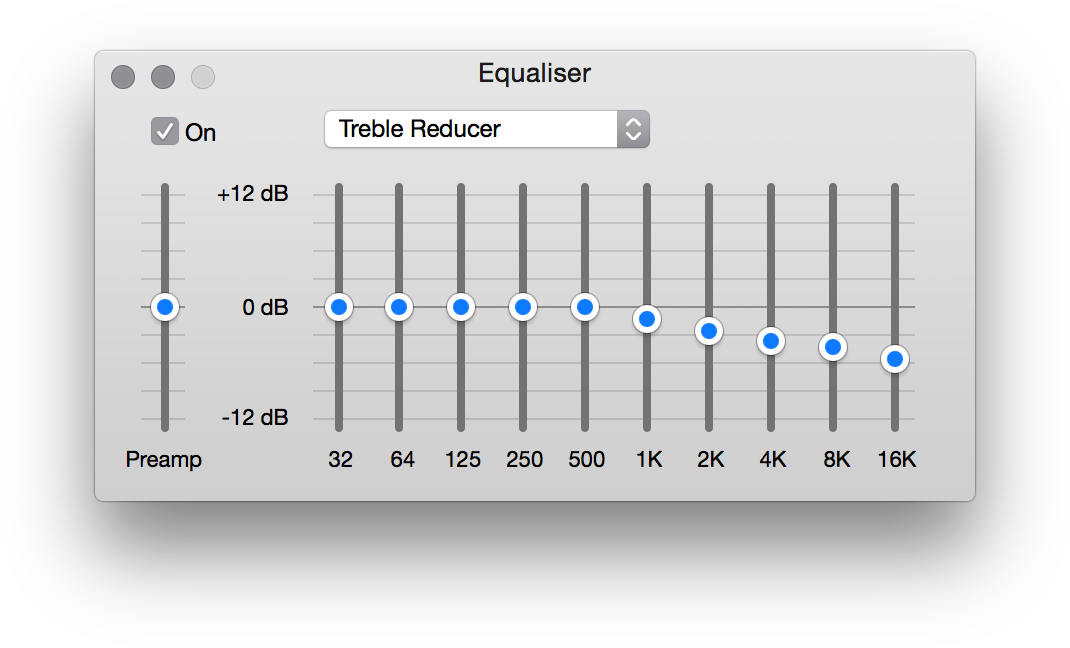1070x648 pixels.
Task: Click the 2K frequency label
Action: tap(710, 459)
